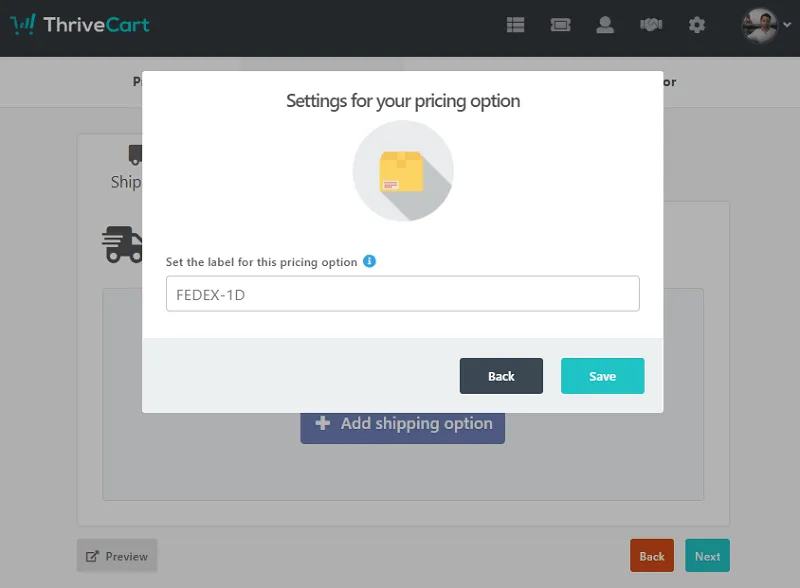Click the FEDEX-1D label input field

pyautogui.click(x=402, y=293)
